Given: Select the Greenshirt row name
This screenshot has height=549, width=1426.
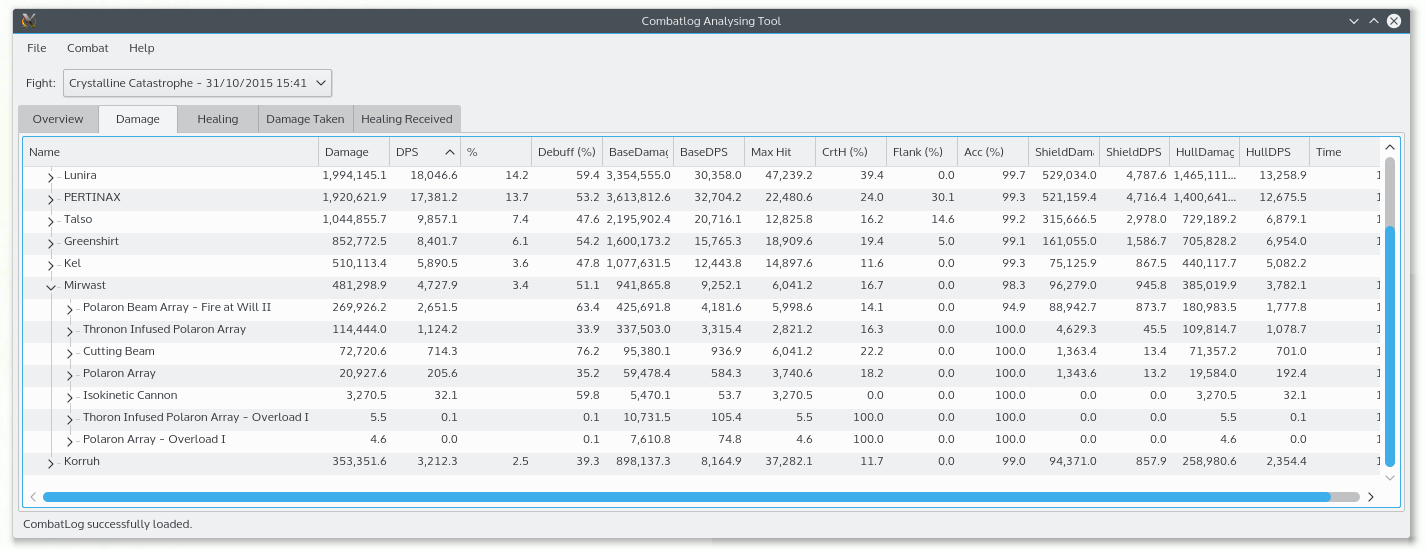Looking at the screenshot, I should (92, 241).
